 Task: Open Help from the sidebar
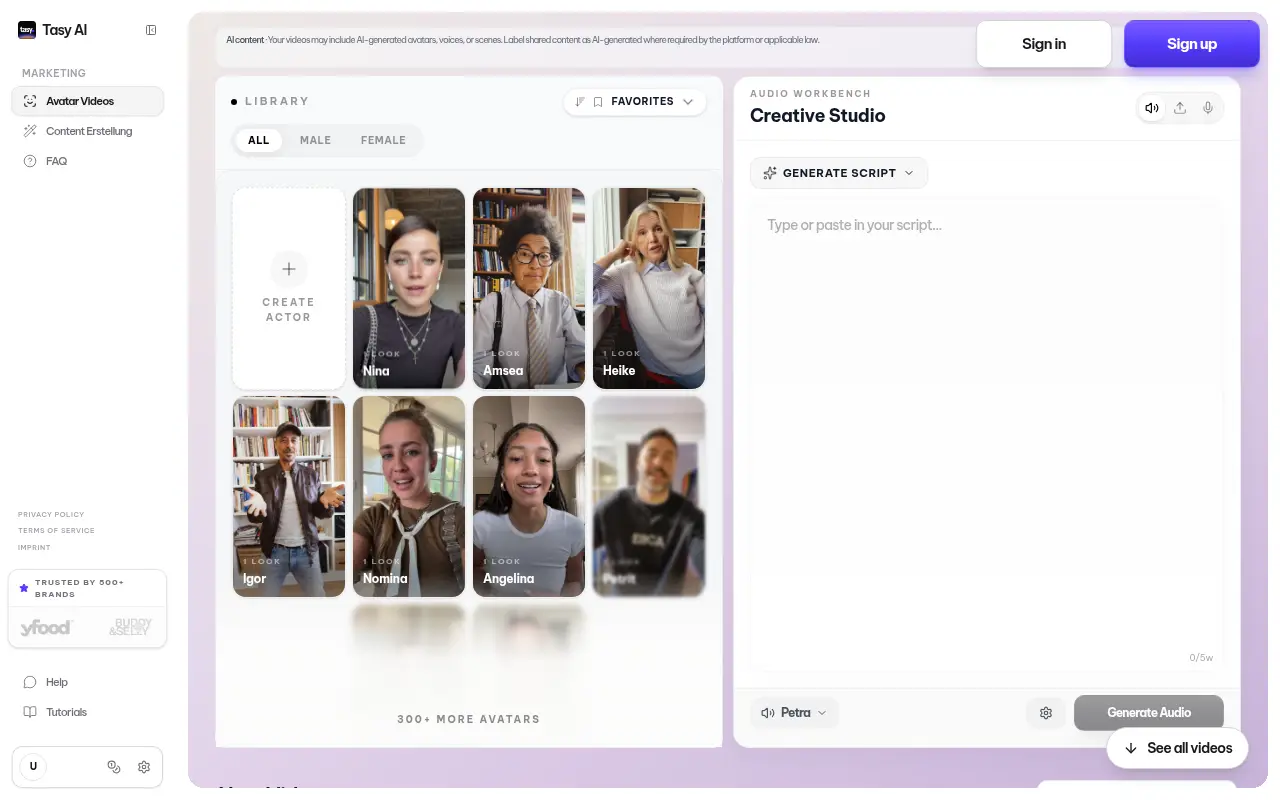88,682
